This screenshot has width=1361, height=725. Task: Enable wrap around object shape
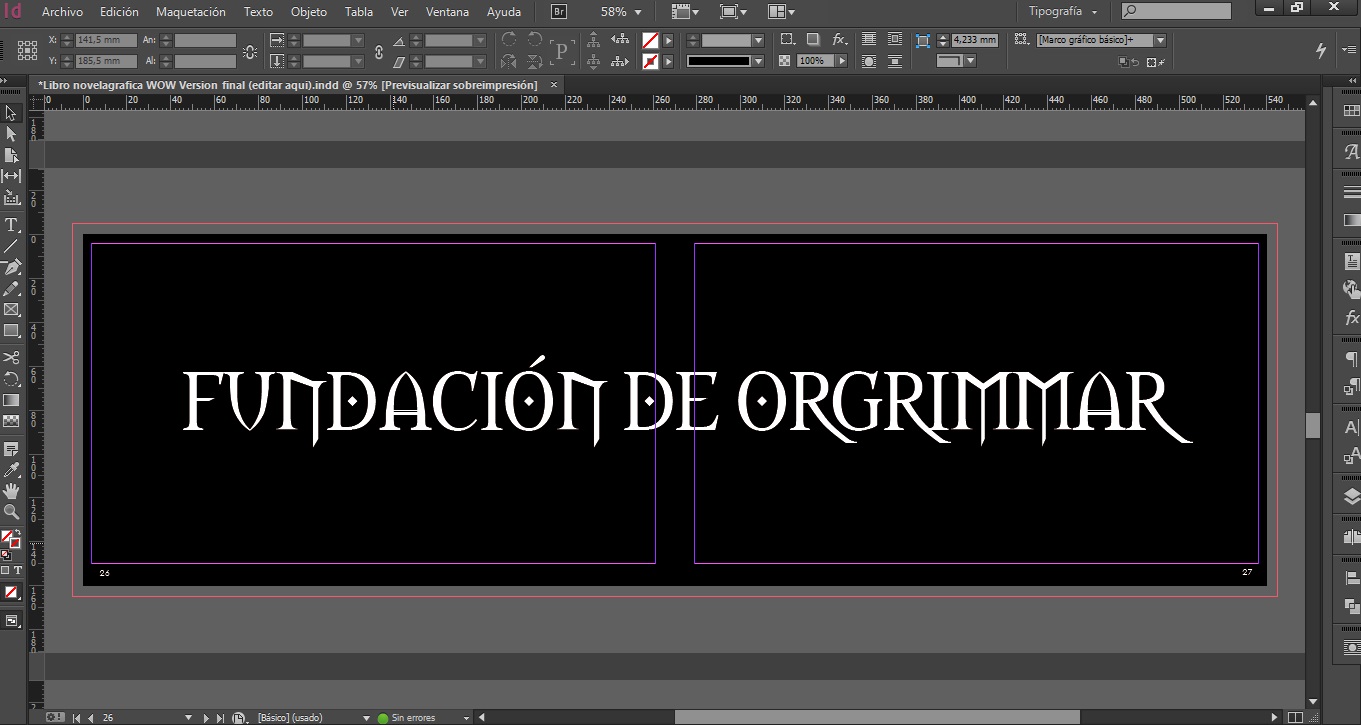coord(869,61)
